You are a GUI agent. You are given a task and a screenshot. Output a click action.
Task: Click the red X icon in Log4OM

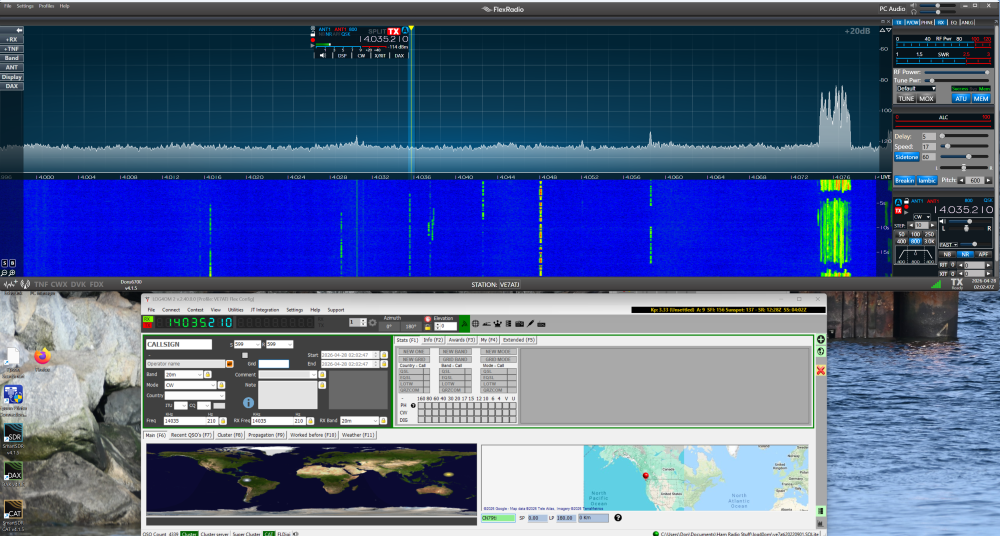821,371
